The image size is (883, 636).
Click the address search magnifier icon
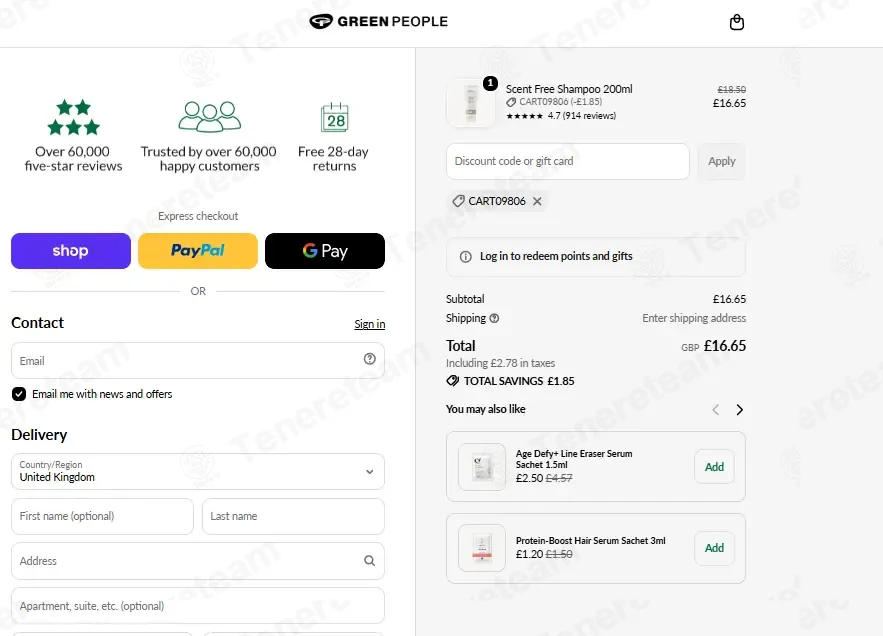369,561
